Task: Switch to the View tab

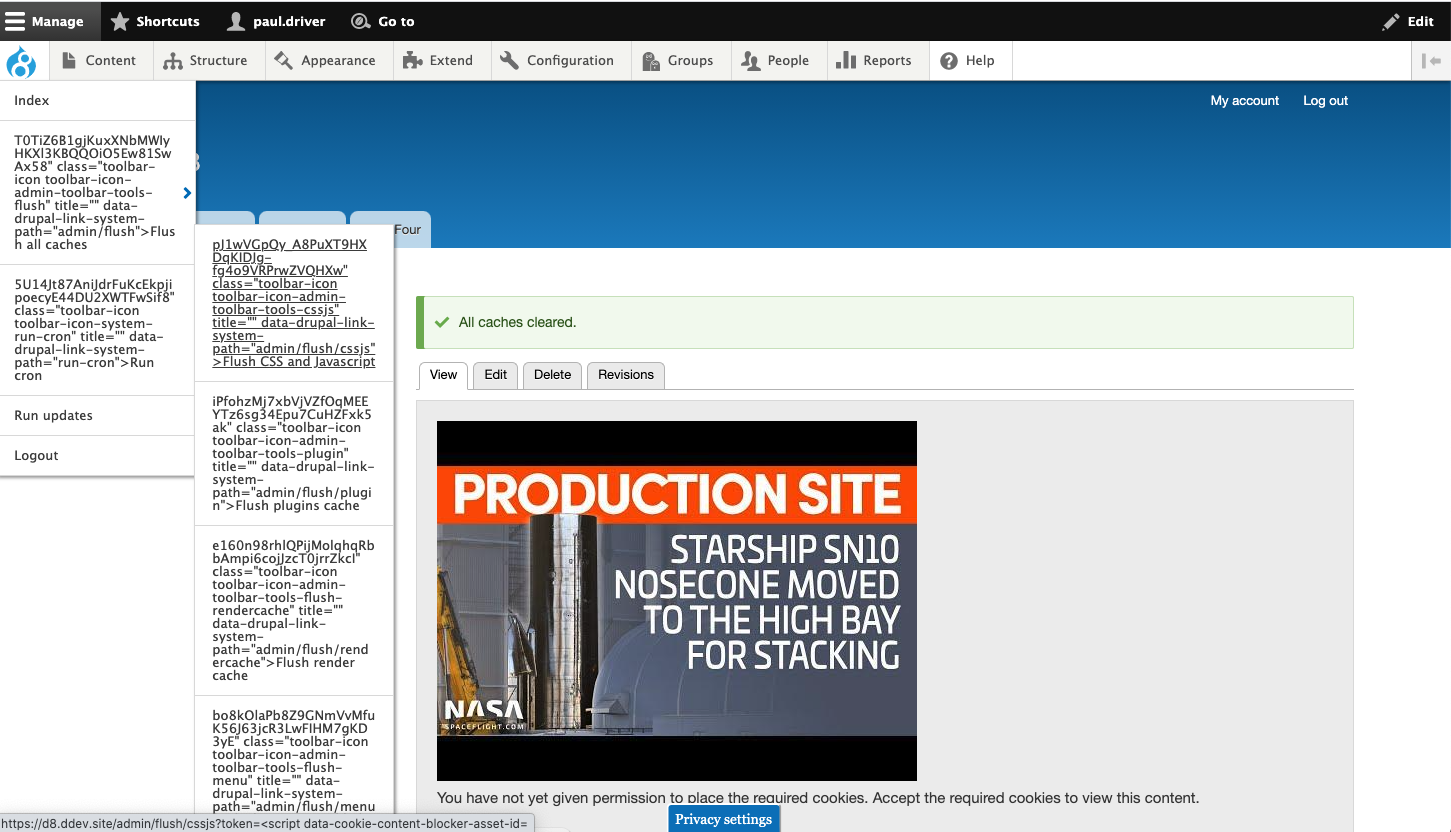Action: coord(443,375)
